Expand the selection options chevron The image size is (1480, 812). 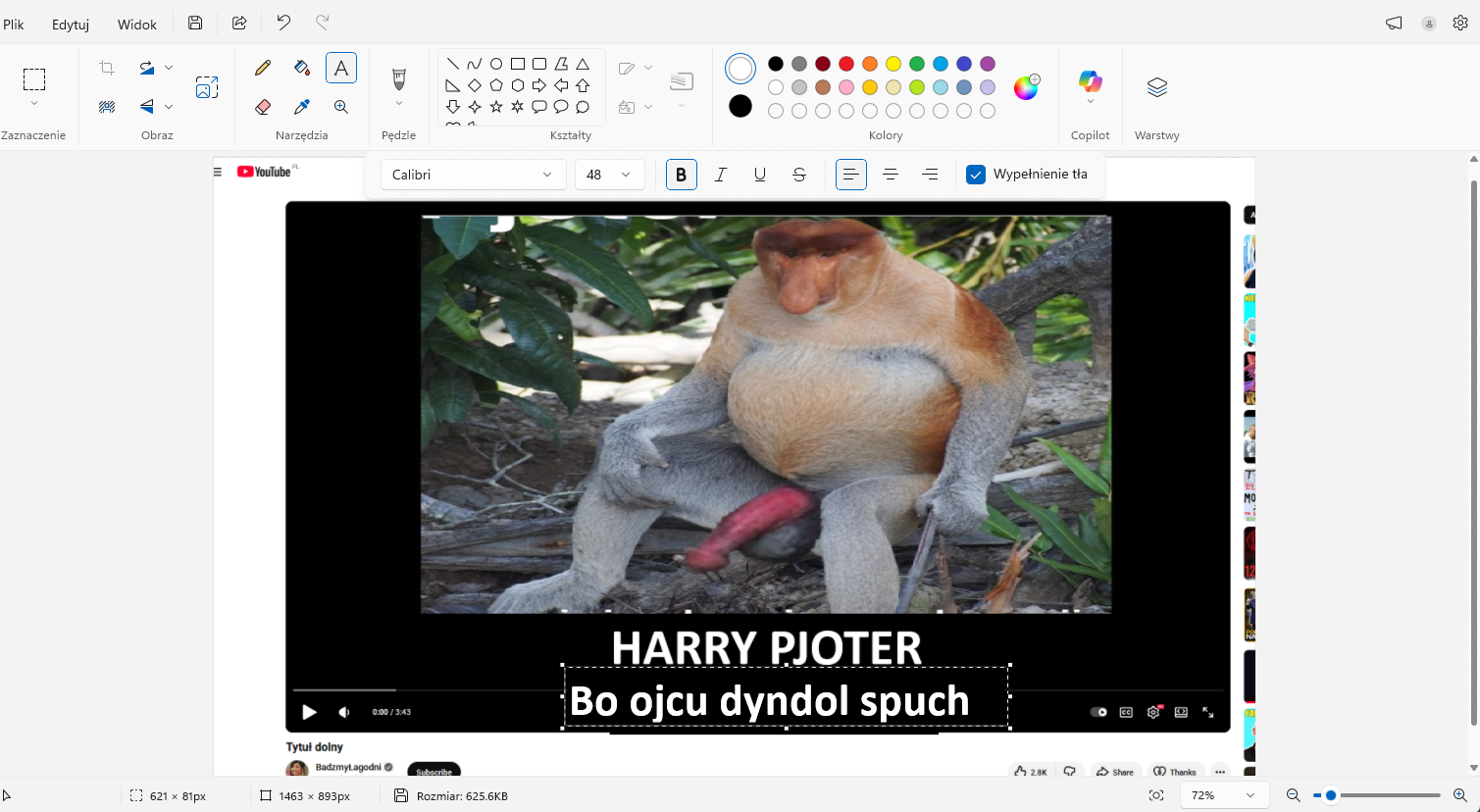[34, 104]
